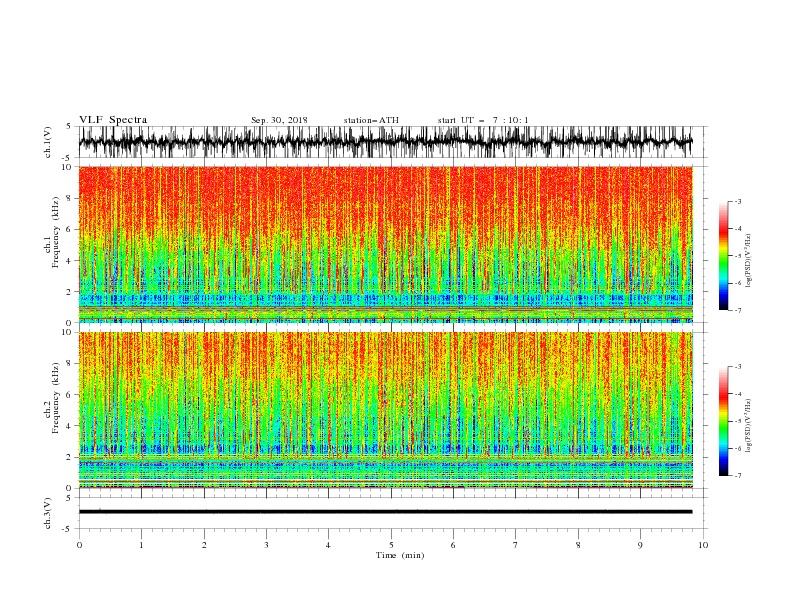
Task: Click the time axis tick label "3"
Action: coord(266,545)
